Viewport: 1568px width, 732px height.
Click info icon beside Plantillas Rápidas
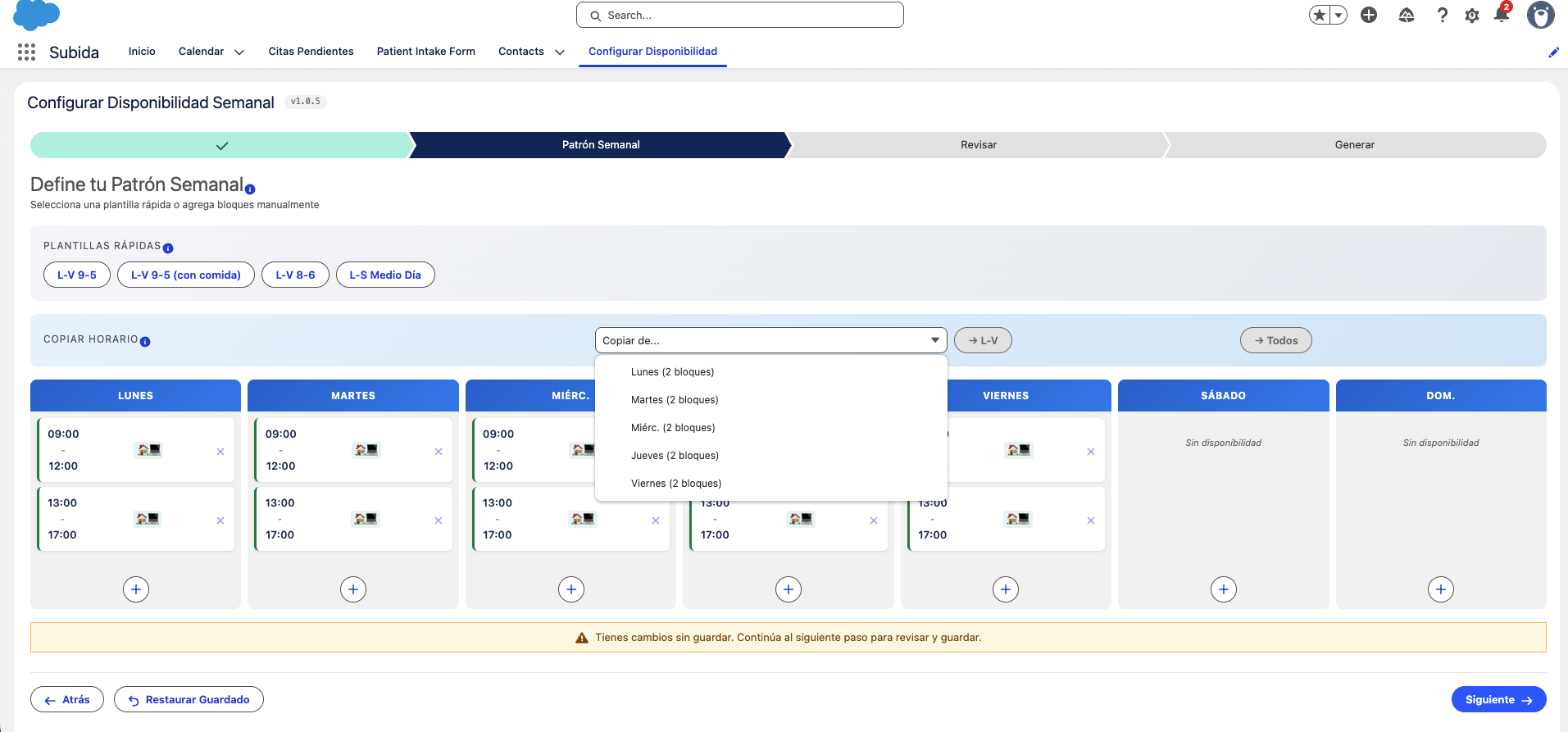(x=168, y=248)
